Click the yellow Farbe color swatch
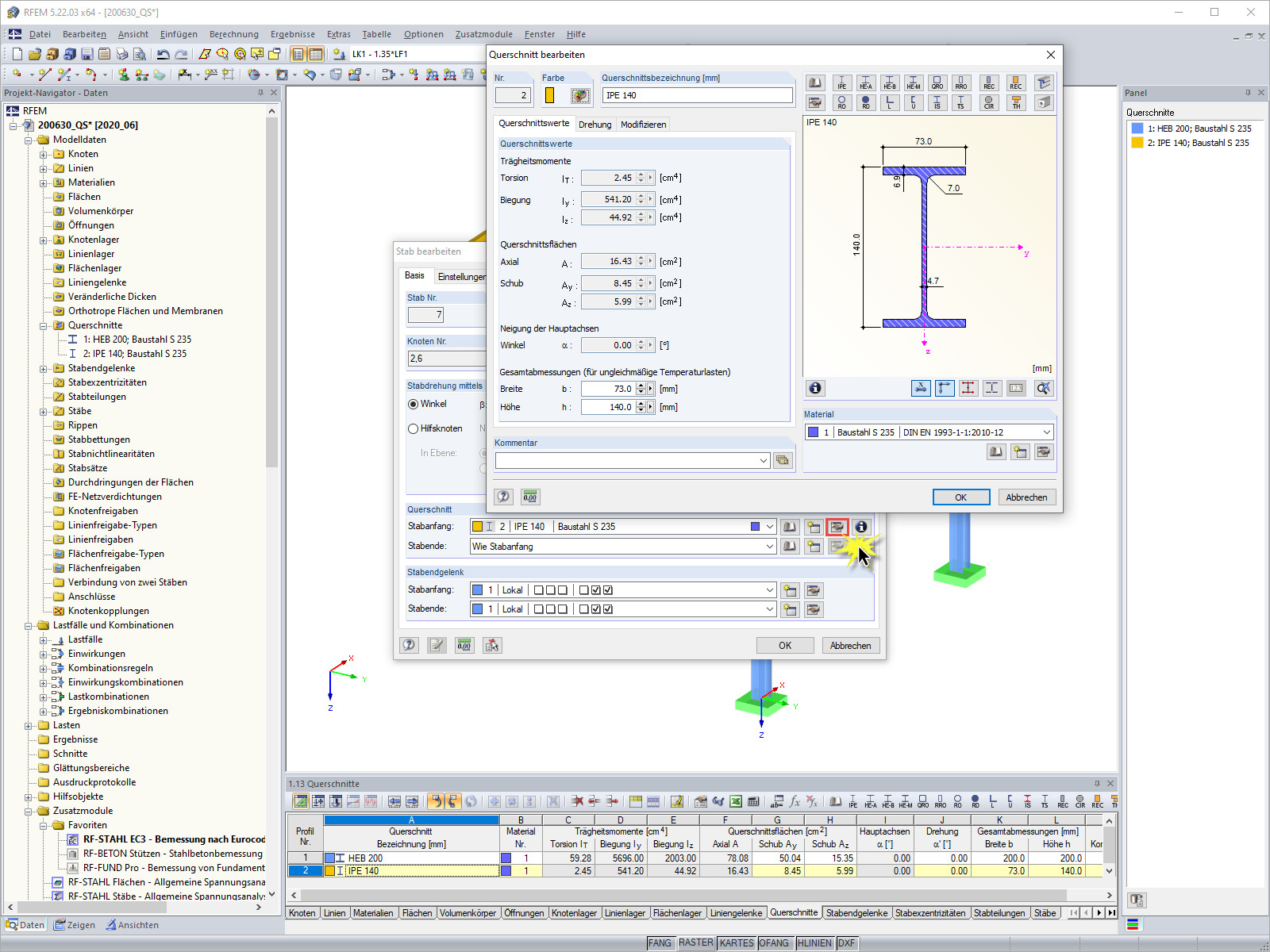Viewport: 1270px width, 952px height. [549, 95]
